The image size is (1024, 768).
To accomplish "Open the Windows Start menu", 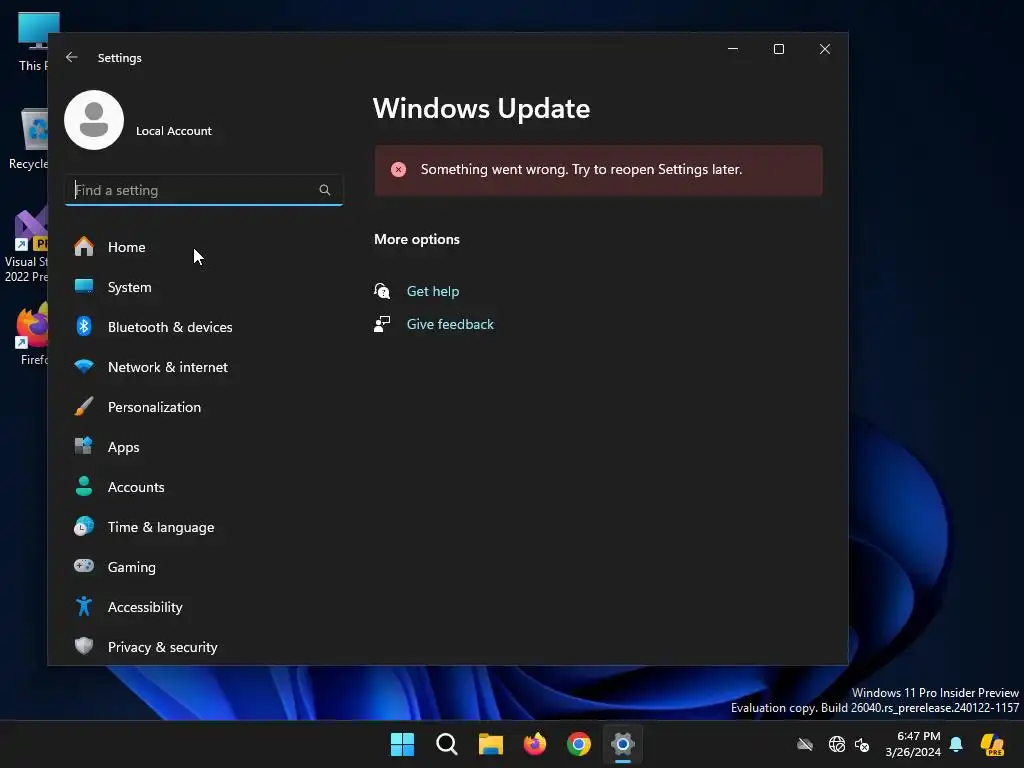I will [402, 744].
